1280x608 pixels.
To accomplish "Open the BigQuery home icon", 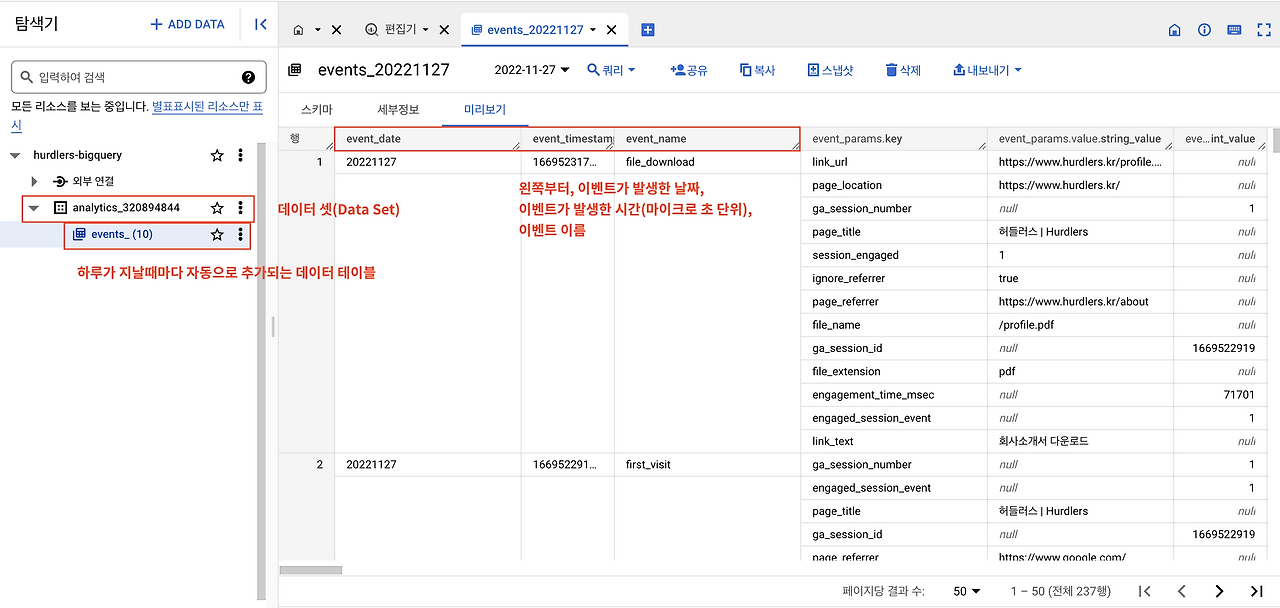I will click(1174, 30).
